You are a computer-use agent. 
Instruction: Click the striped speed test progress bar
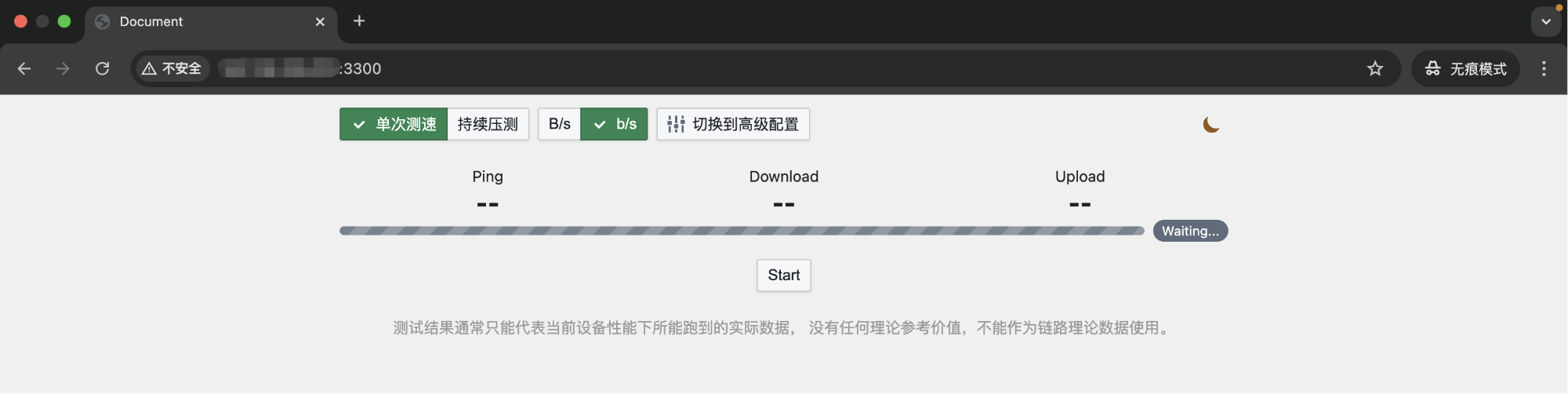tap(741, 231)
